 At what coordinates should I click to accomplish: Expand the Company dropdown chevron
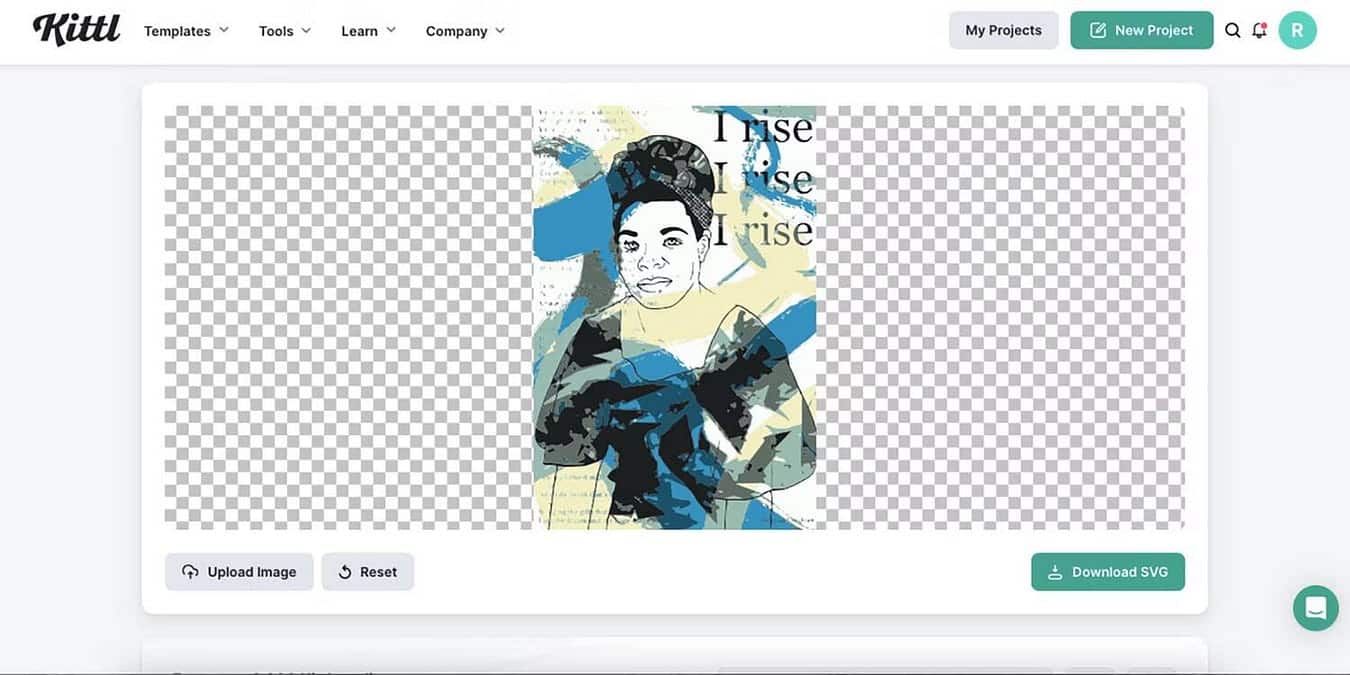pos(500,30)
